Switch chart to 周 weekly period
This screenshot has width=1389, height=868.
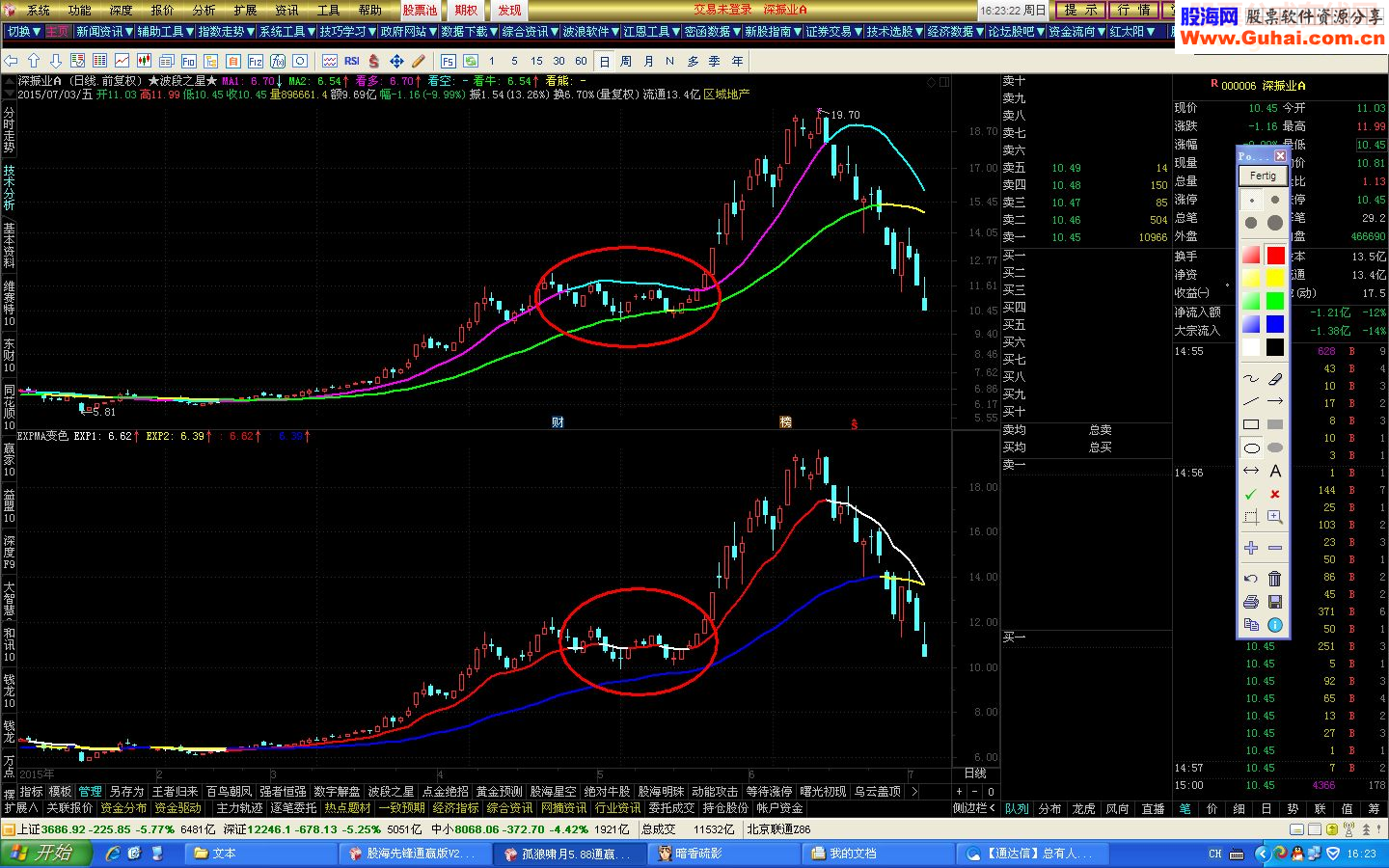coord(626,61)
